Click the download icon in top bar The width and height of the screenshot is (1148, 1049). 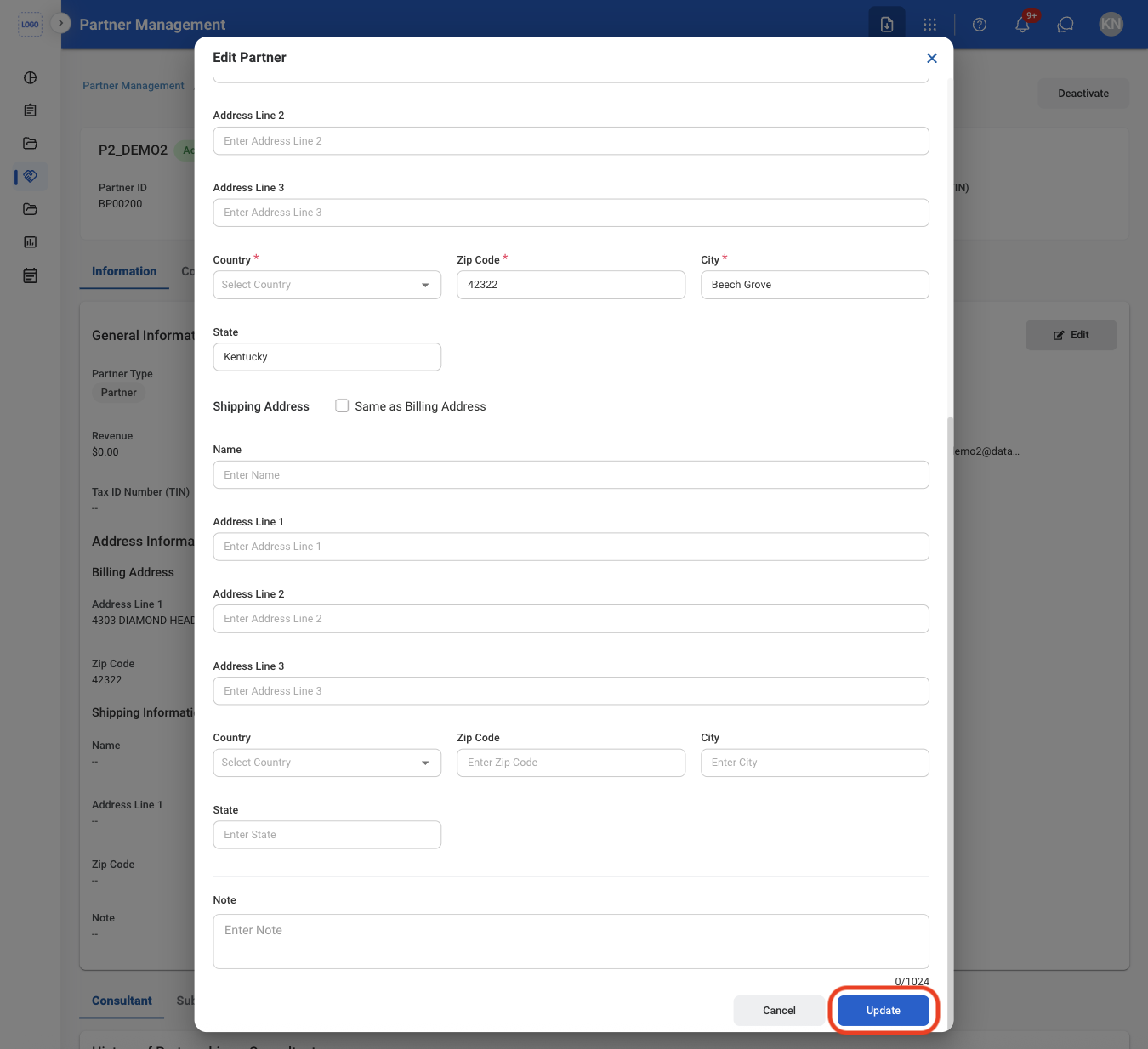(887, 25)
